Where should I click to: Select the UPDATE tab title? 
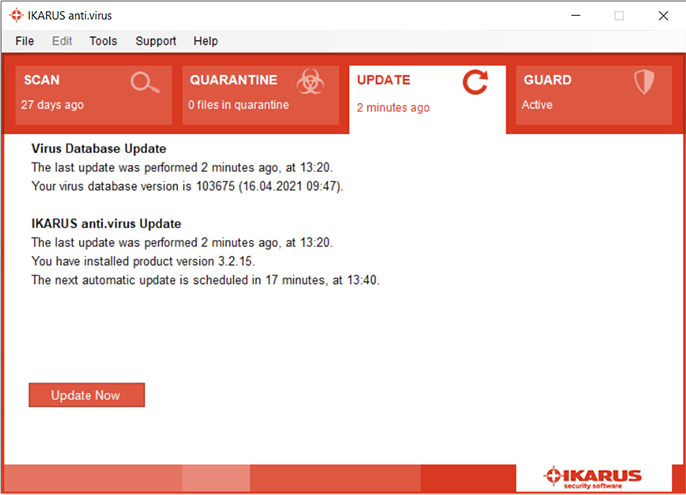tap(384, 80)
